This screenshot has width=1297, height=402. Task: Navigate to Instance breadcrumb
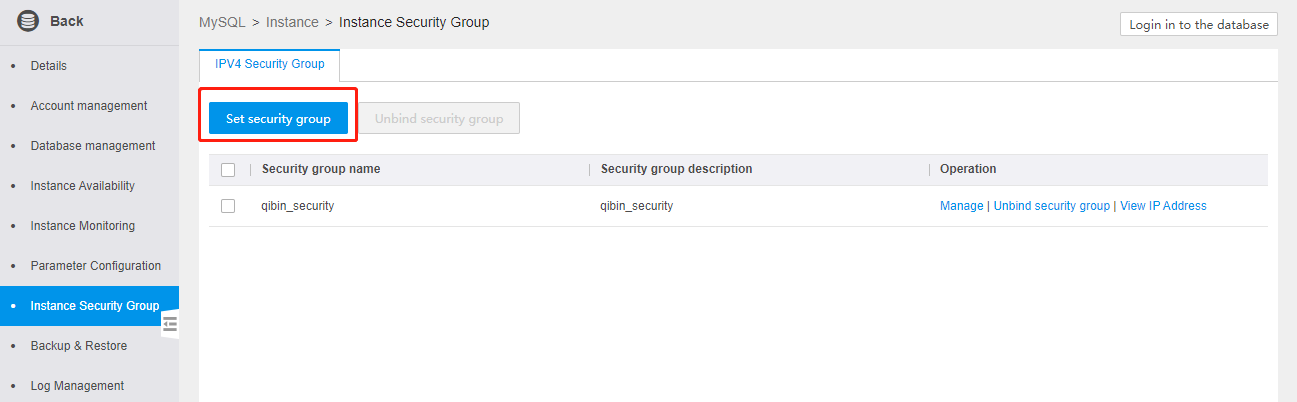tap(292, 22)
